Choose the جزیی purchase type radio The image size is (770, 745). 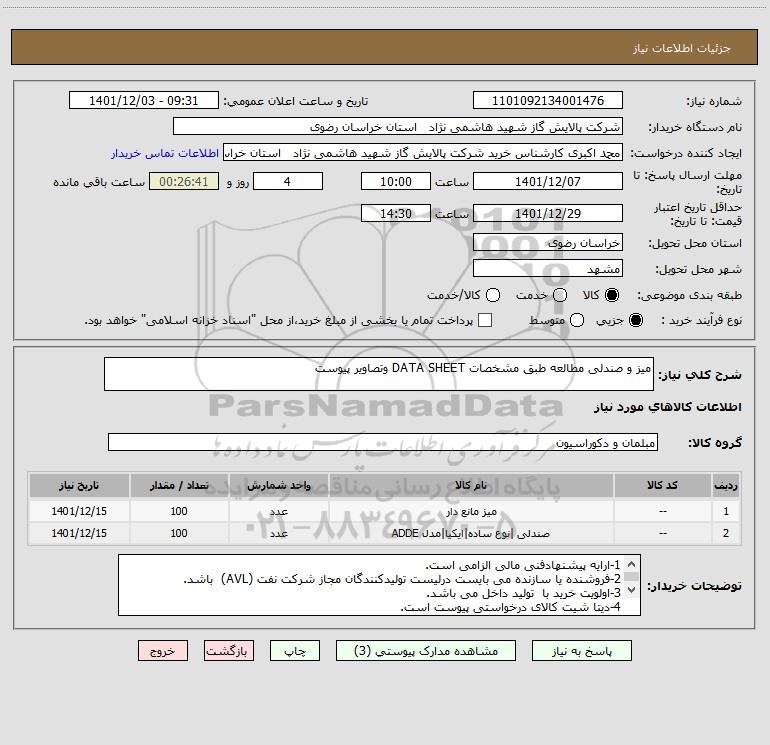click(635, 320)
